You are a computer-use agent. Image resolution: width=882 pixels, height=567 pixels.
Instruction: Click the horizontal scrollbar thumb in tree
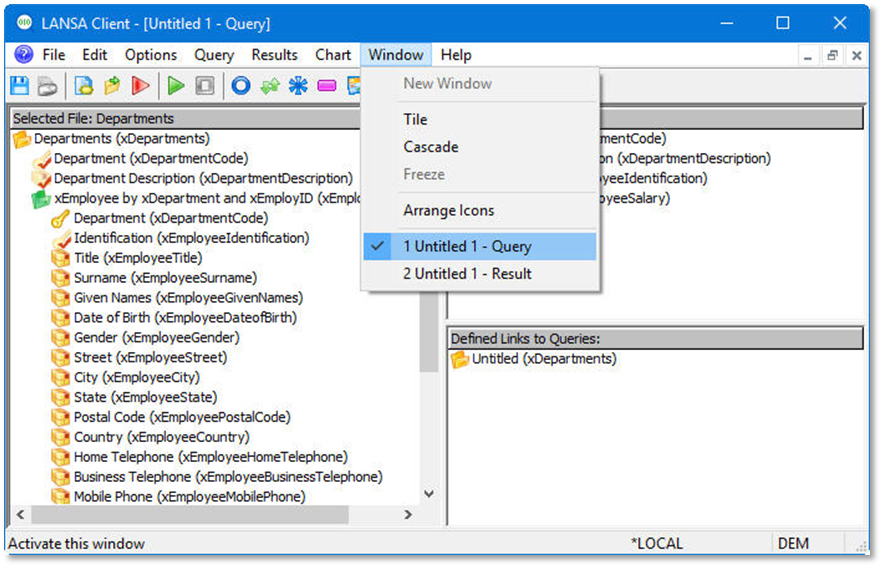click(190, 514)
